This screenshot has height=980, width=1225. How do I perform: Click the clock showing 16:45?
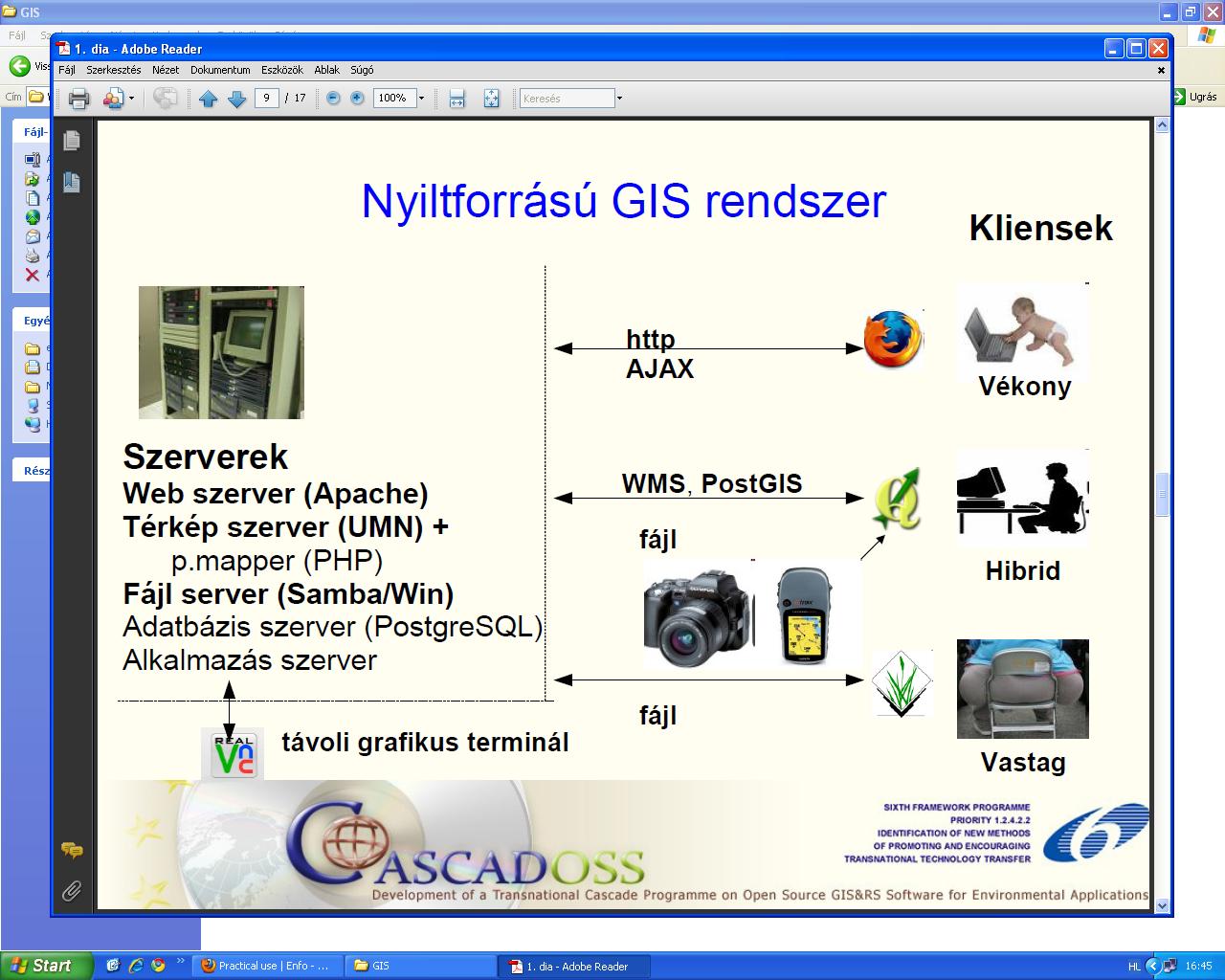point(1199,967)
